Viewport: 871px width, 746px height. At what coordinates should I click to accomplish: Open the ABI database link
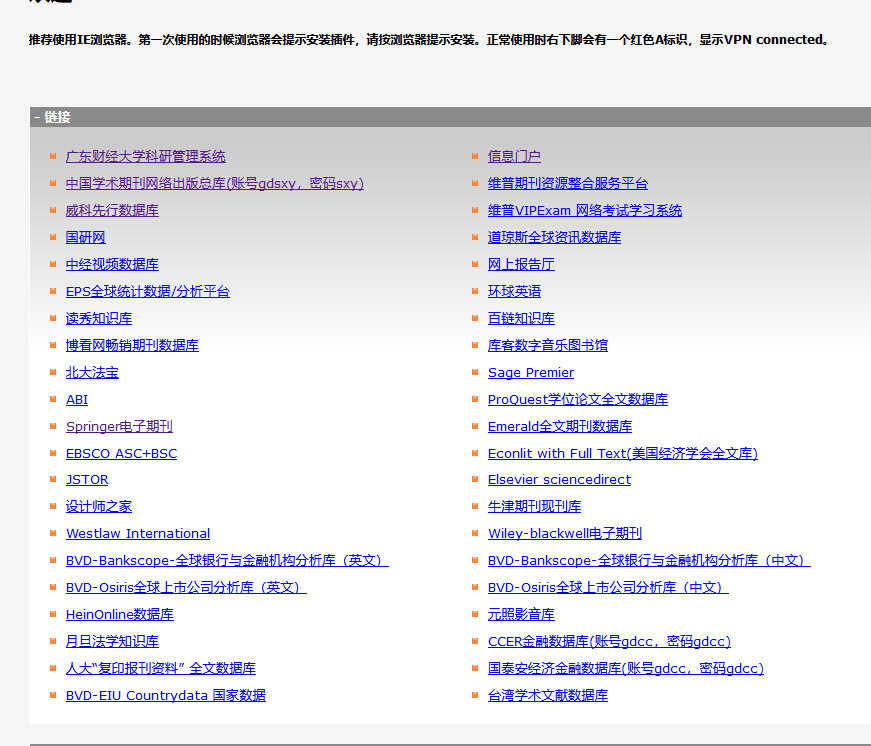tap(77, 399)
